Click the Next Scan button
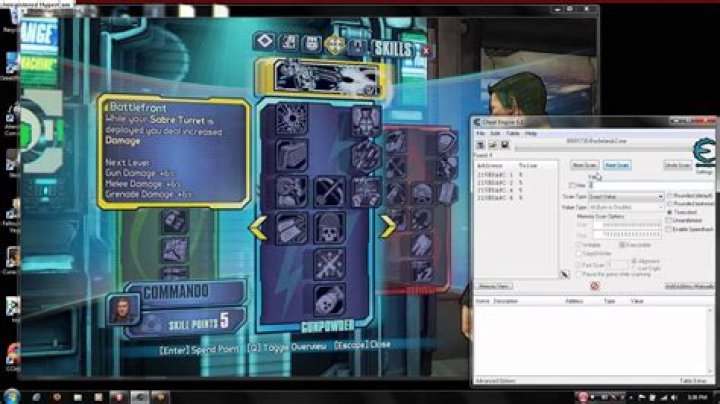The width and height of the screenshot is (720, 404). [x=617, y=165]
